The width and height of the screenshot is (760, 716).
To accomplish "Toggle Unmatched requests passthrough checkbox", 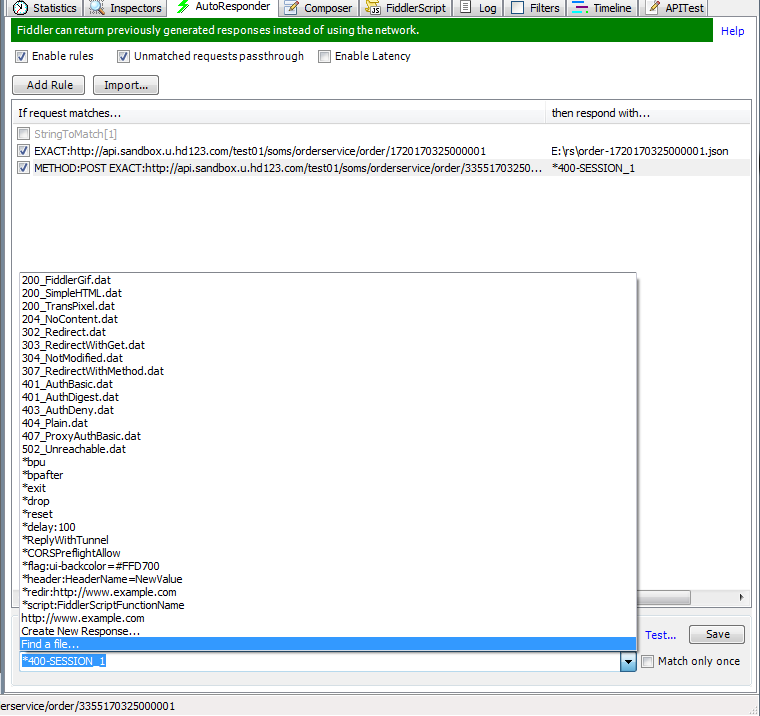I will (x=123, y=56).
